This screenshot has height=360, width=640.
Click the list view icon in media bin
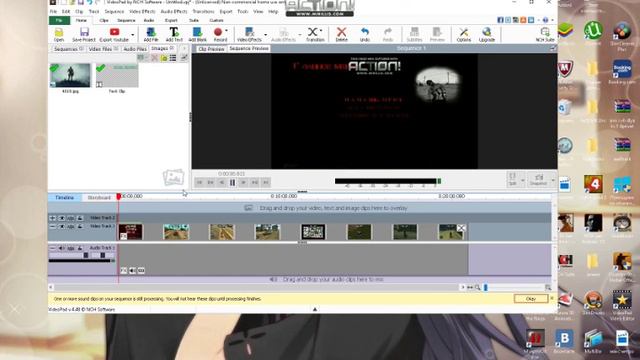click(173, 58)
